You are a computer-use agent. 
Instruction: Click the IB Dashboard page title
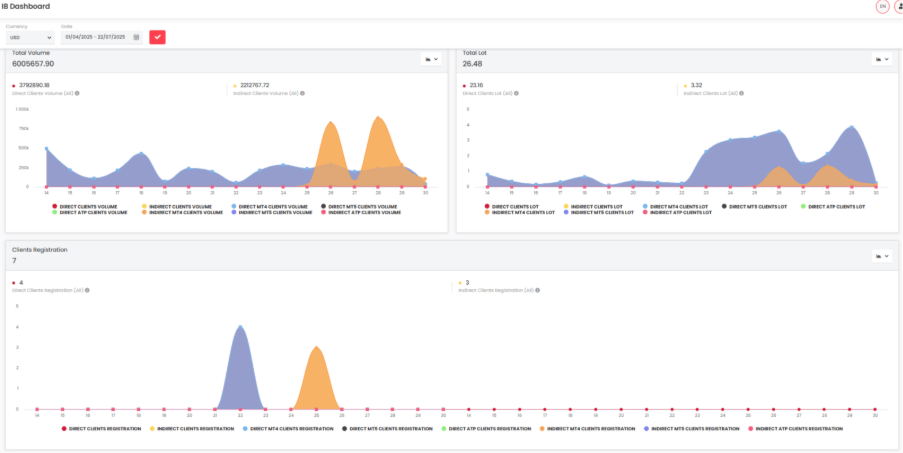click(26, 6)
